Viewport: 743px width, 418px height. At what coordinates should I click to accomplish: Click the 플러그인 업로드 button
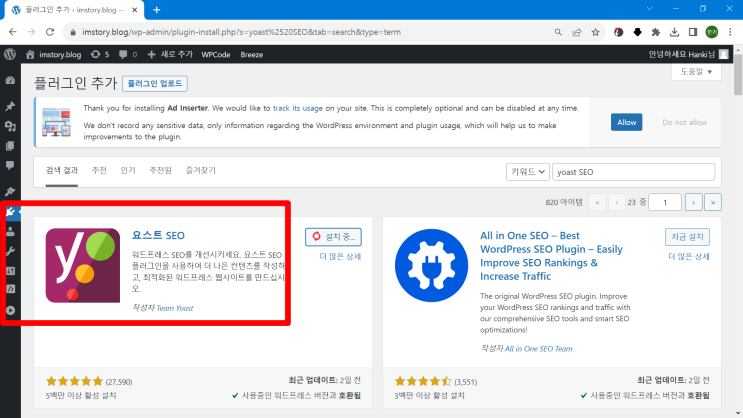155,83
